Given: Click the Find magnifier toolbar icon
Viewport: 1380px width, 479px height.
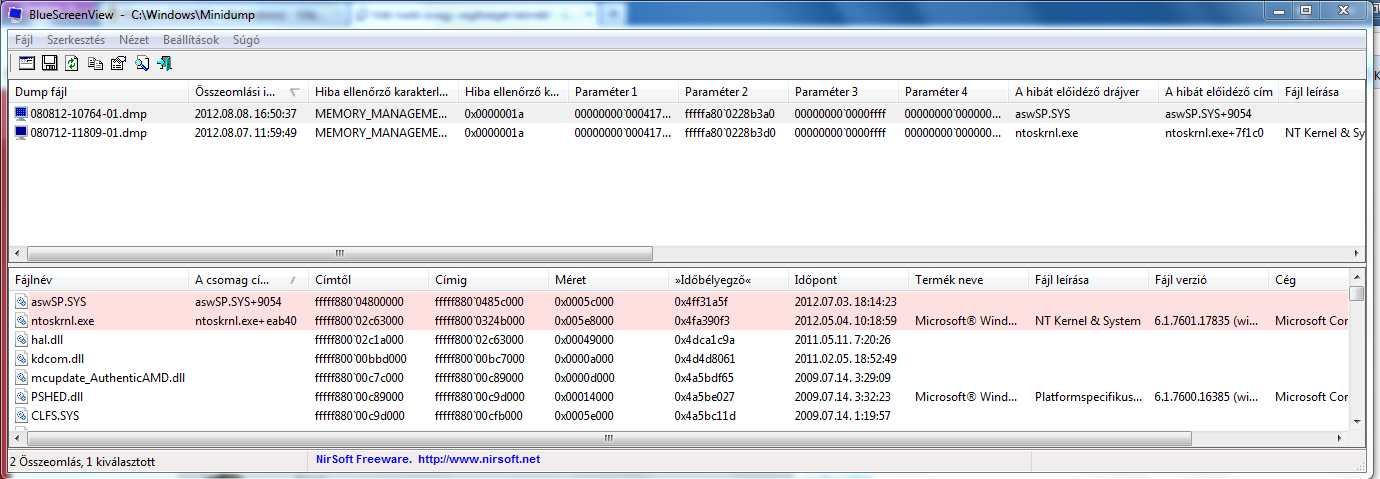Looking at the screenshot, I should 141,64.
